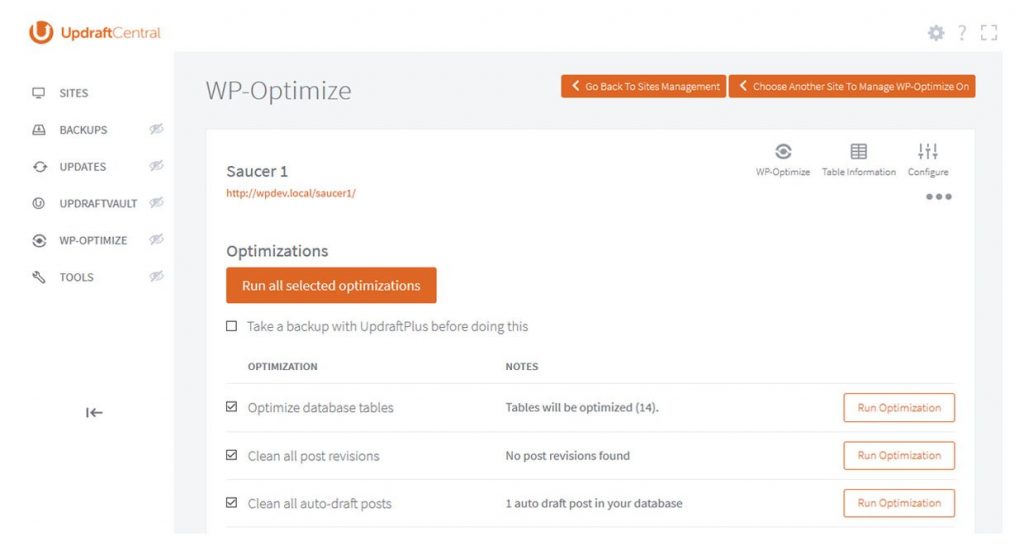1024x550 pixels.
Task: Toggle visibility of Backups menu item
Action: coord(156,129)
